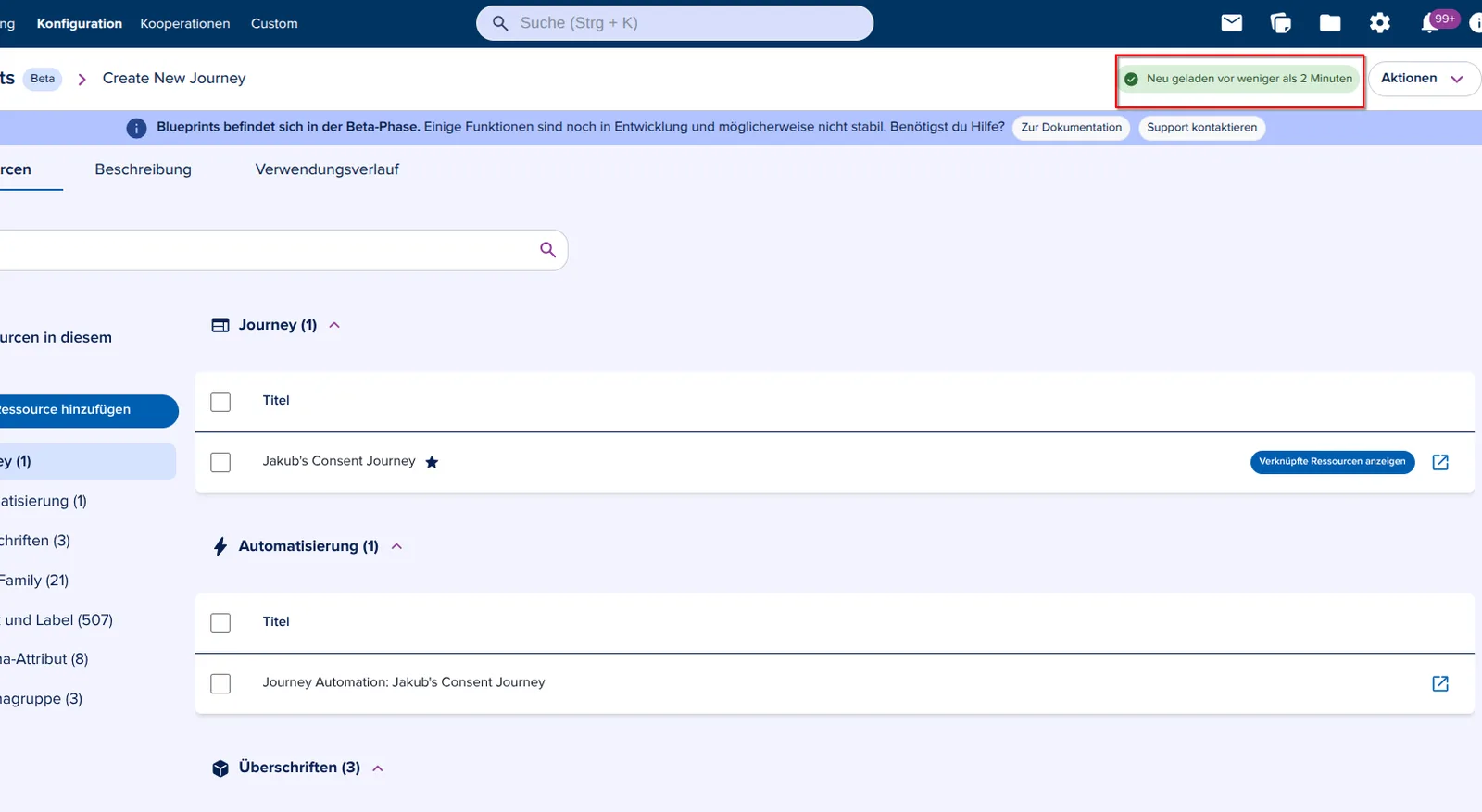Select Attribut (8) in sidebar
Viewport: 1482px width, 812px height.
coord(44,659)
